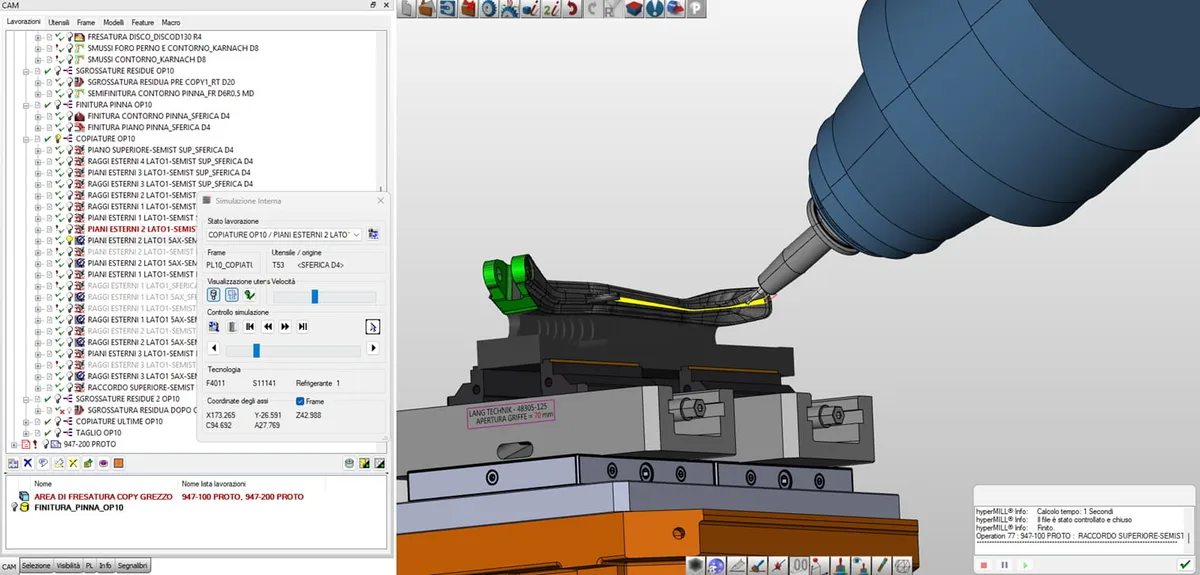1200x575 pixels.
Task: Pause using button in hyperMILL message panel
Action: coord(1005,565)
